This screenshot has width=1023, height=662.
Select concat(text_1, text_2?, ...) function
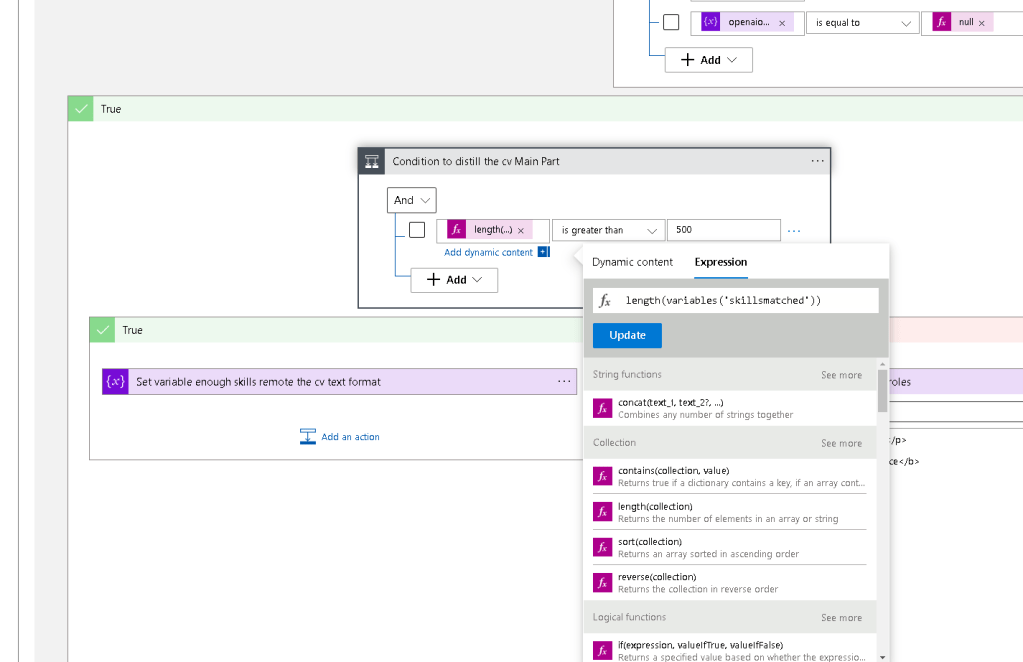[729, 408]
